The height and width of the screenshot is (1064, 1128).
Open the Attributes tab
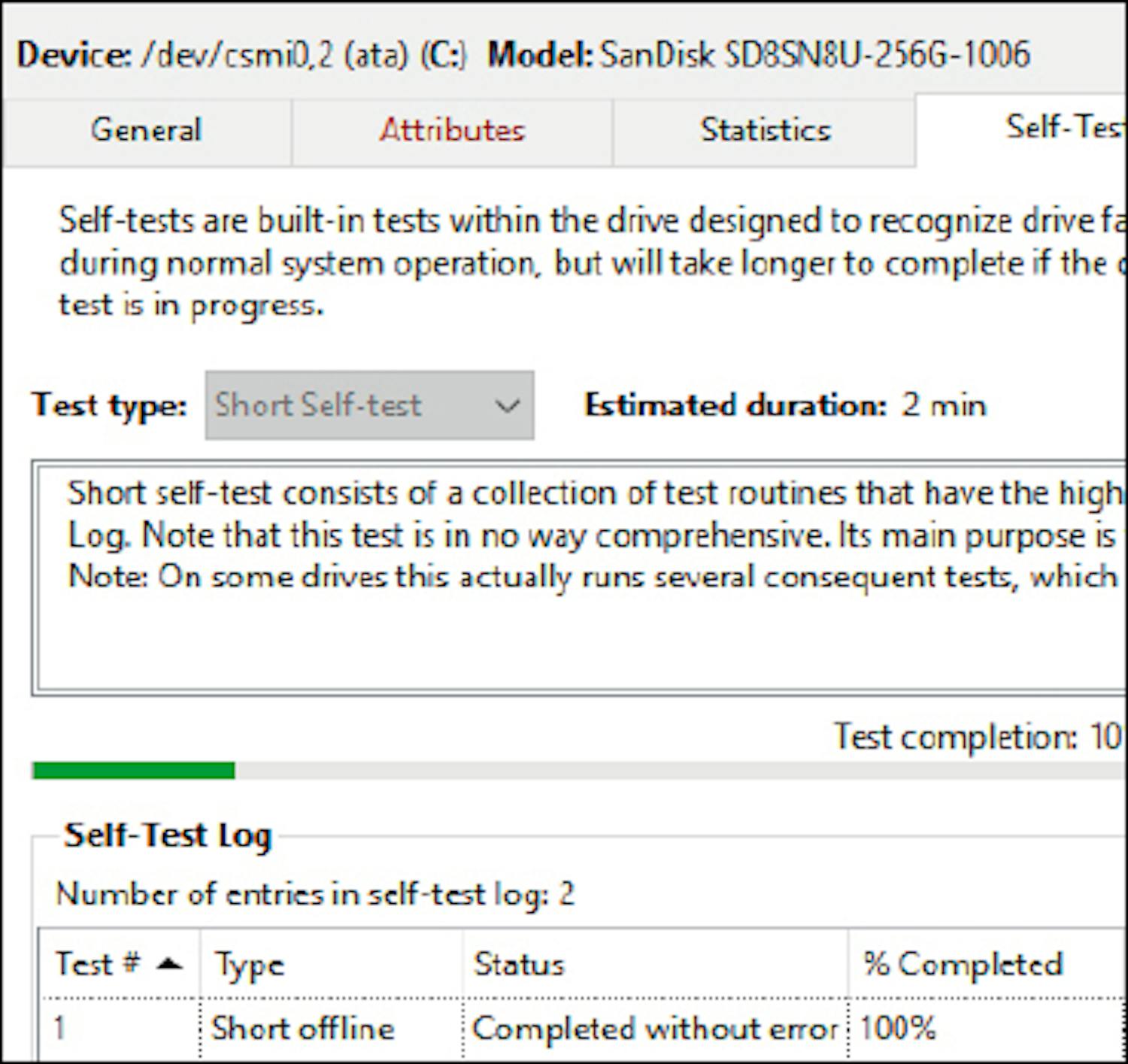coord(452,130)
